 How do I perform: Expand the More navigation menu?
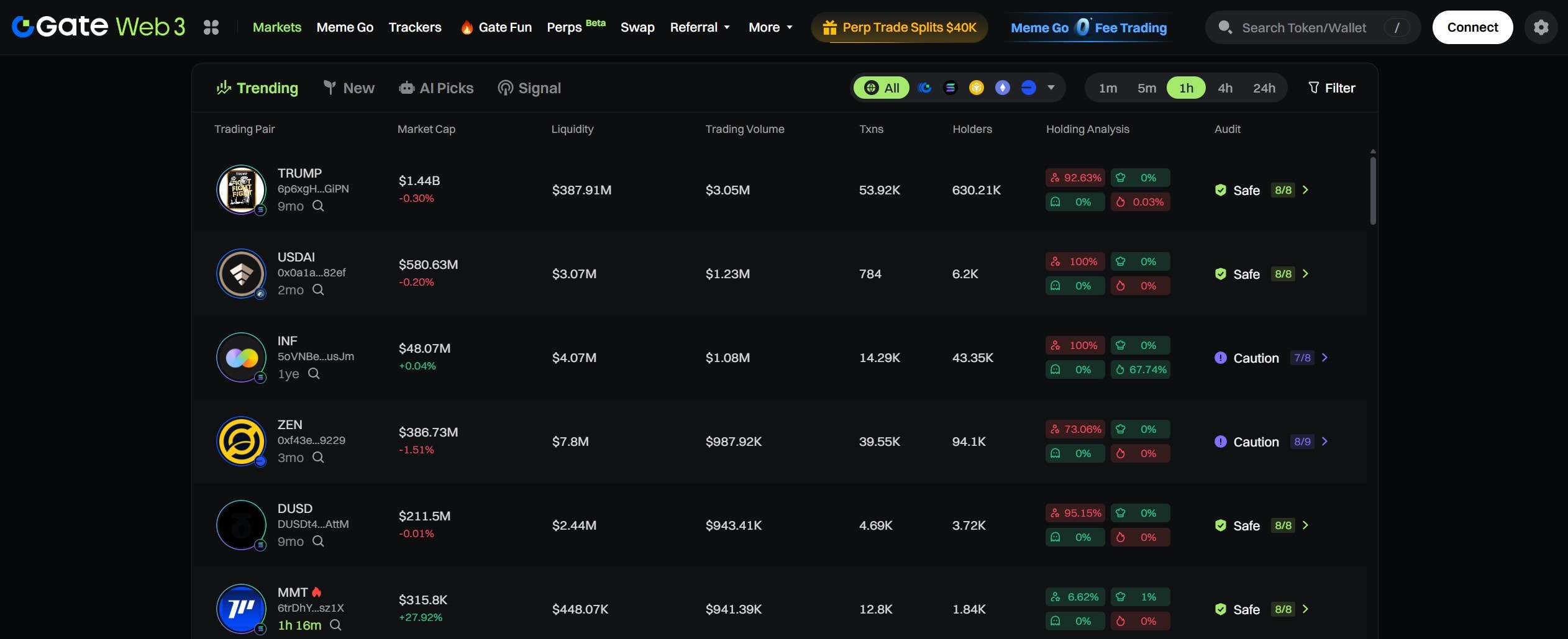coord(770,27)
